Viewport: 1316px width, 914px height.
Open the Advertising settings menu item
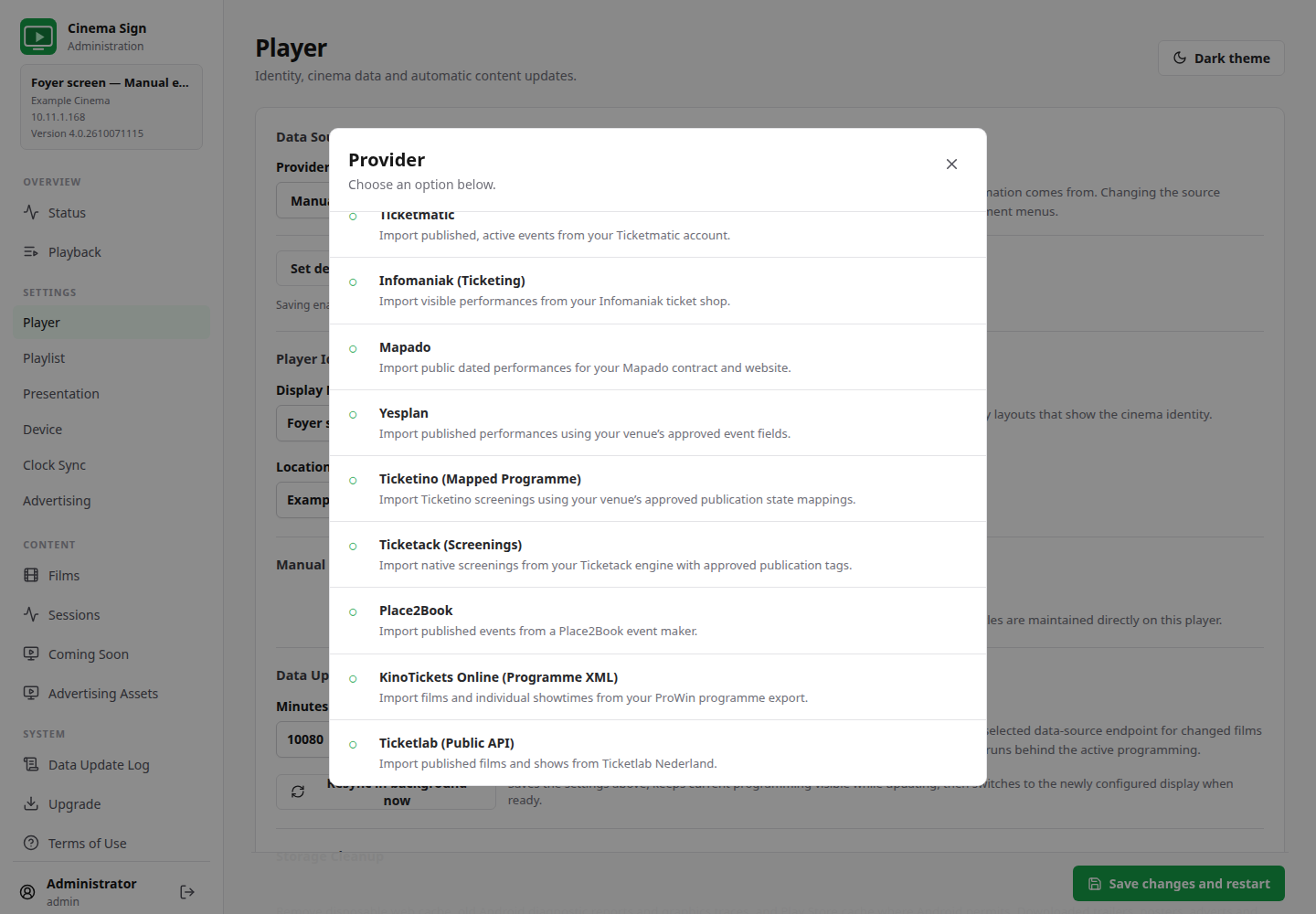[x=111, y=500]
